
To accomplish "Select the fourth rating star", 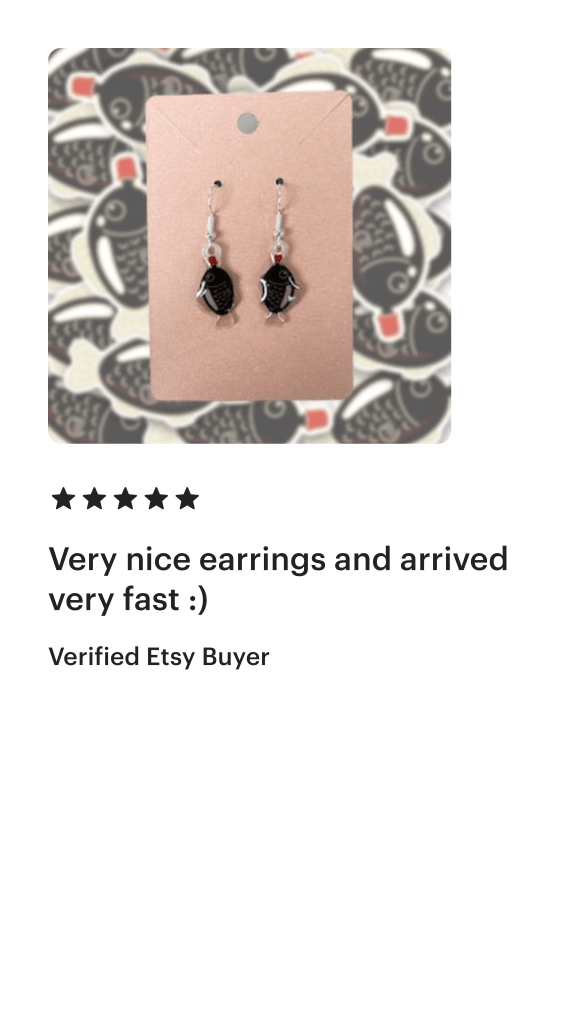I will point(156,498).
